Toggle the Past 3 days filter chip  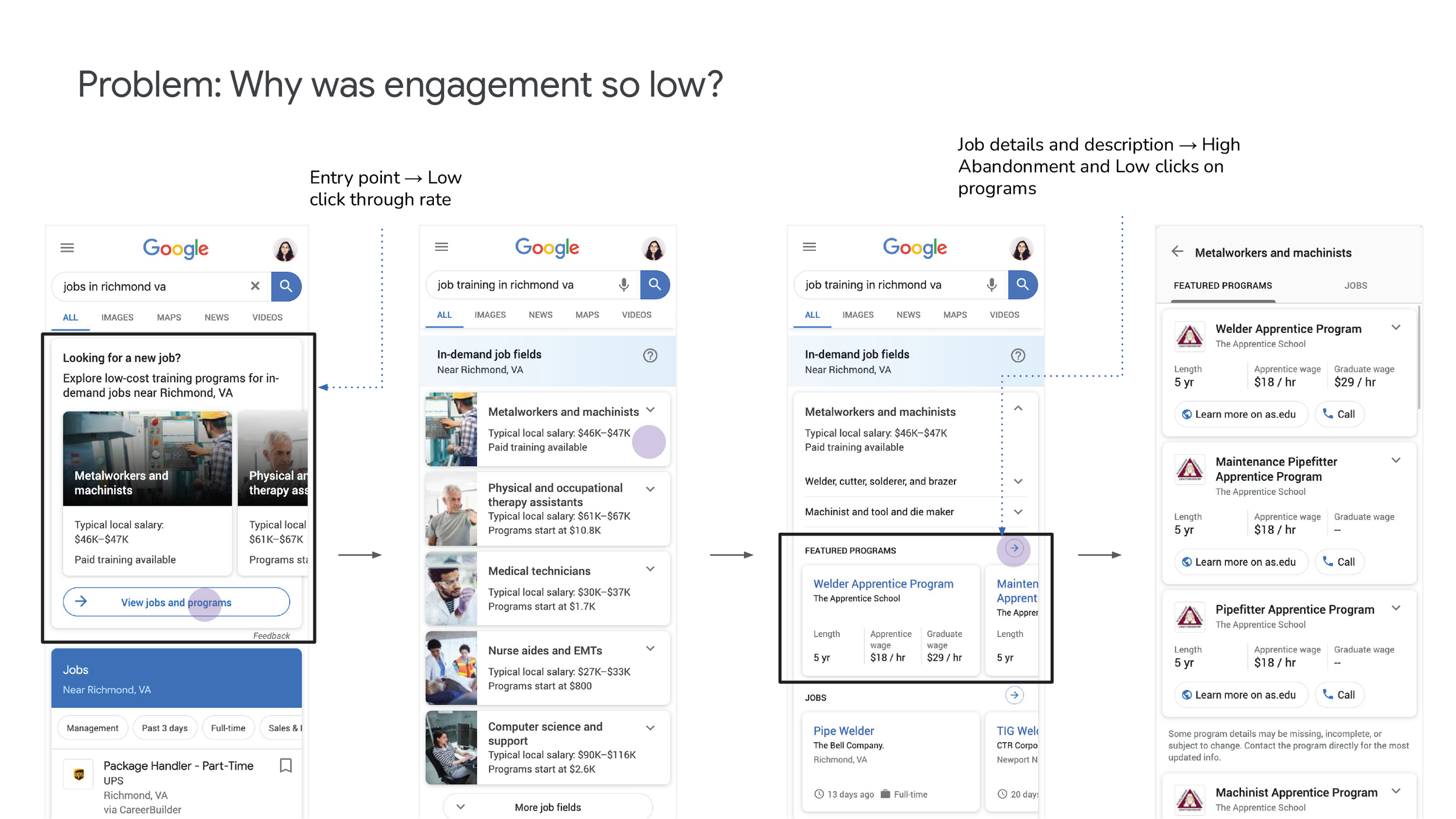[x=164, y=728]
